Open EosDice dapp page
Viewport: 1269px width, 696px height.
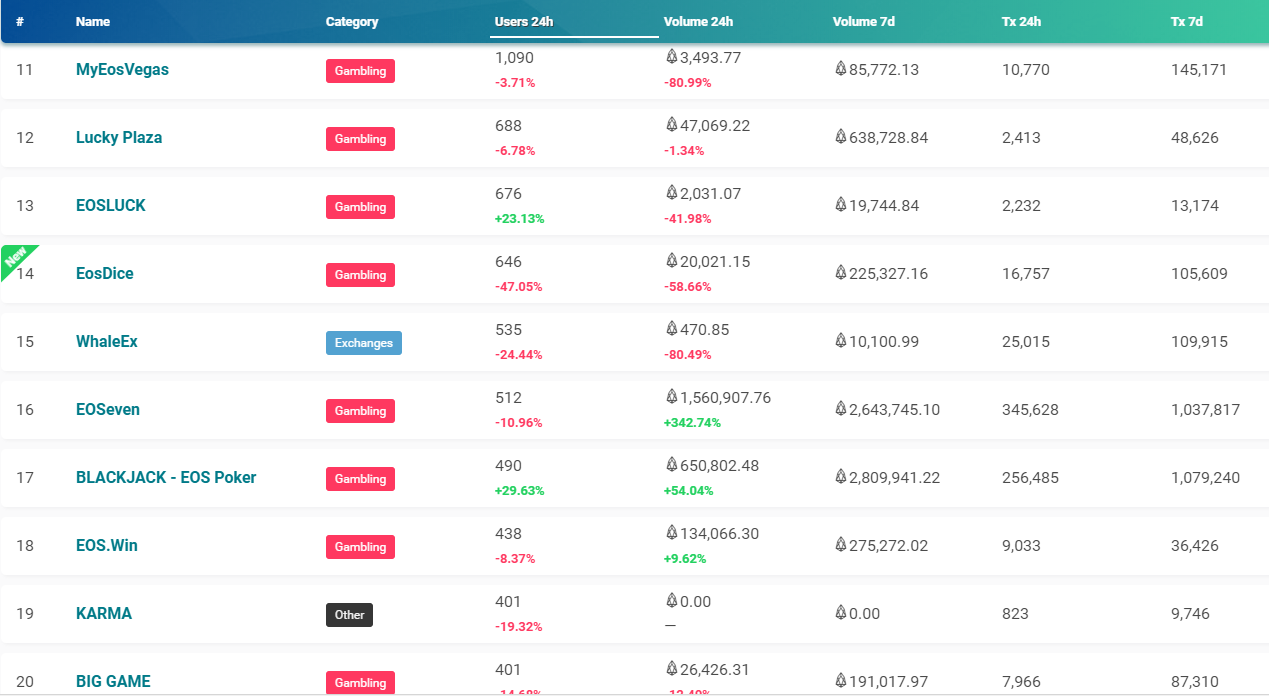click(x=105, y=274)
